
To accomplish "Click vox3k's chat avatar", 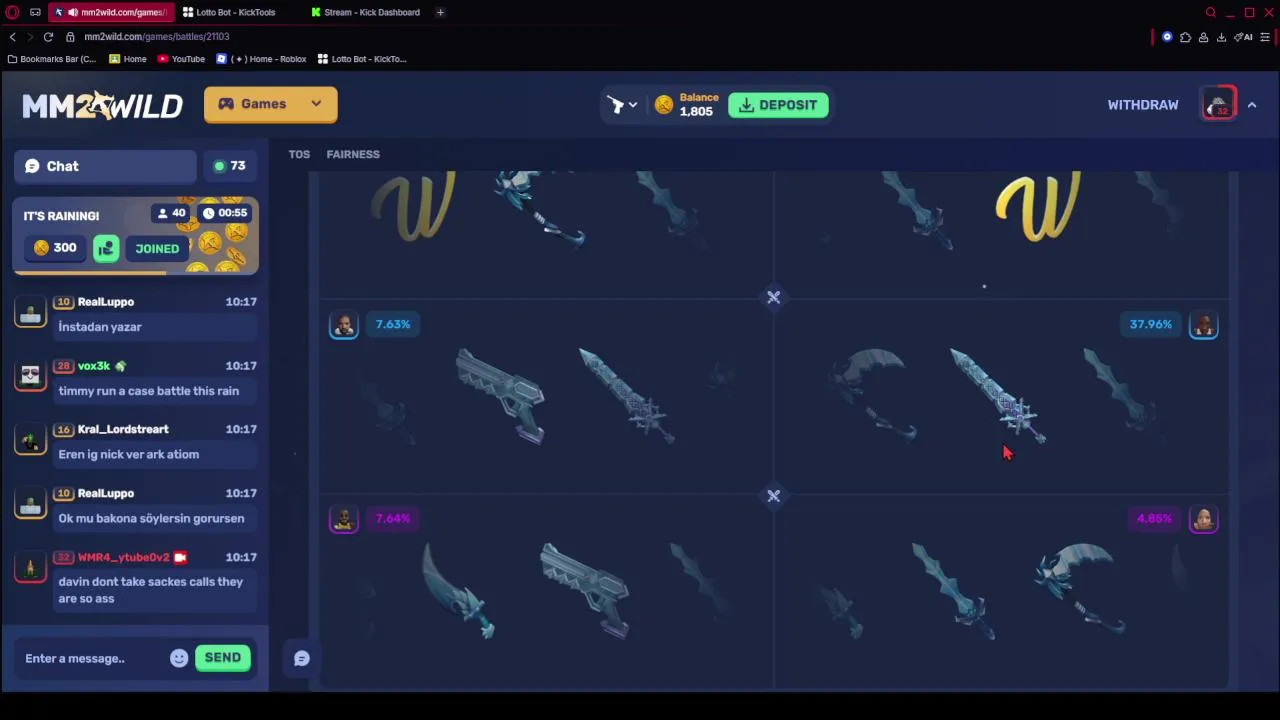I will click(x=30, y=375).
